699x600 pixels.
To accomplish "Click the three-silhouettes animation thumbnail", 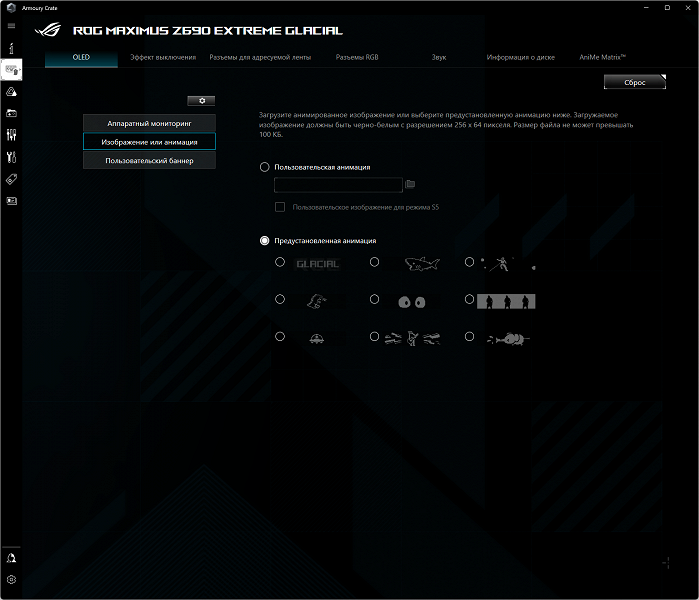I will [x=506, y=301].
